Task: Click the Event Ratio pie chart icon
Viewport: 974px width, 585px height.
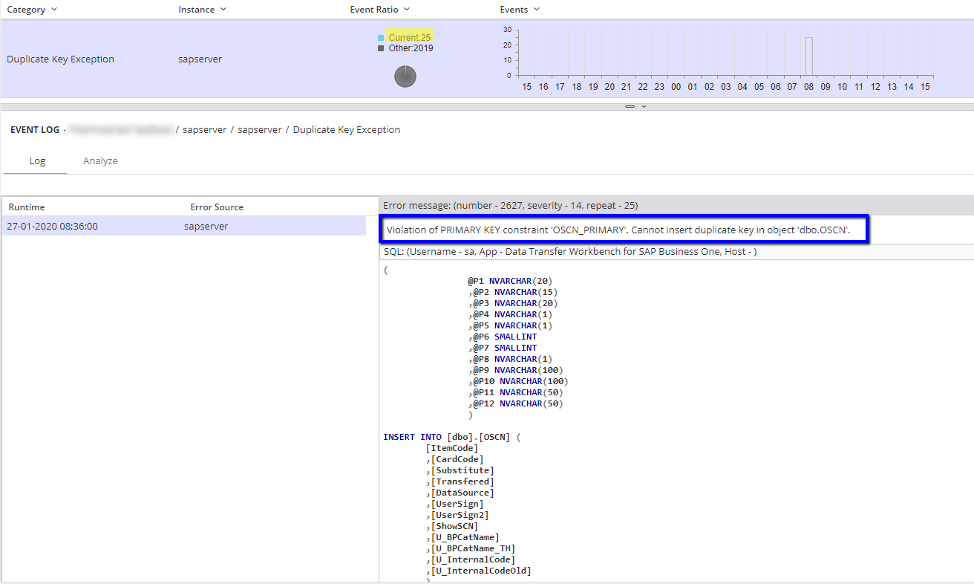Action: [404, 76]
